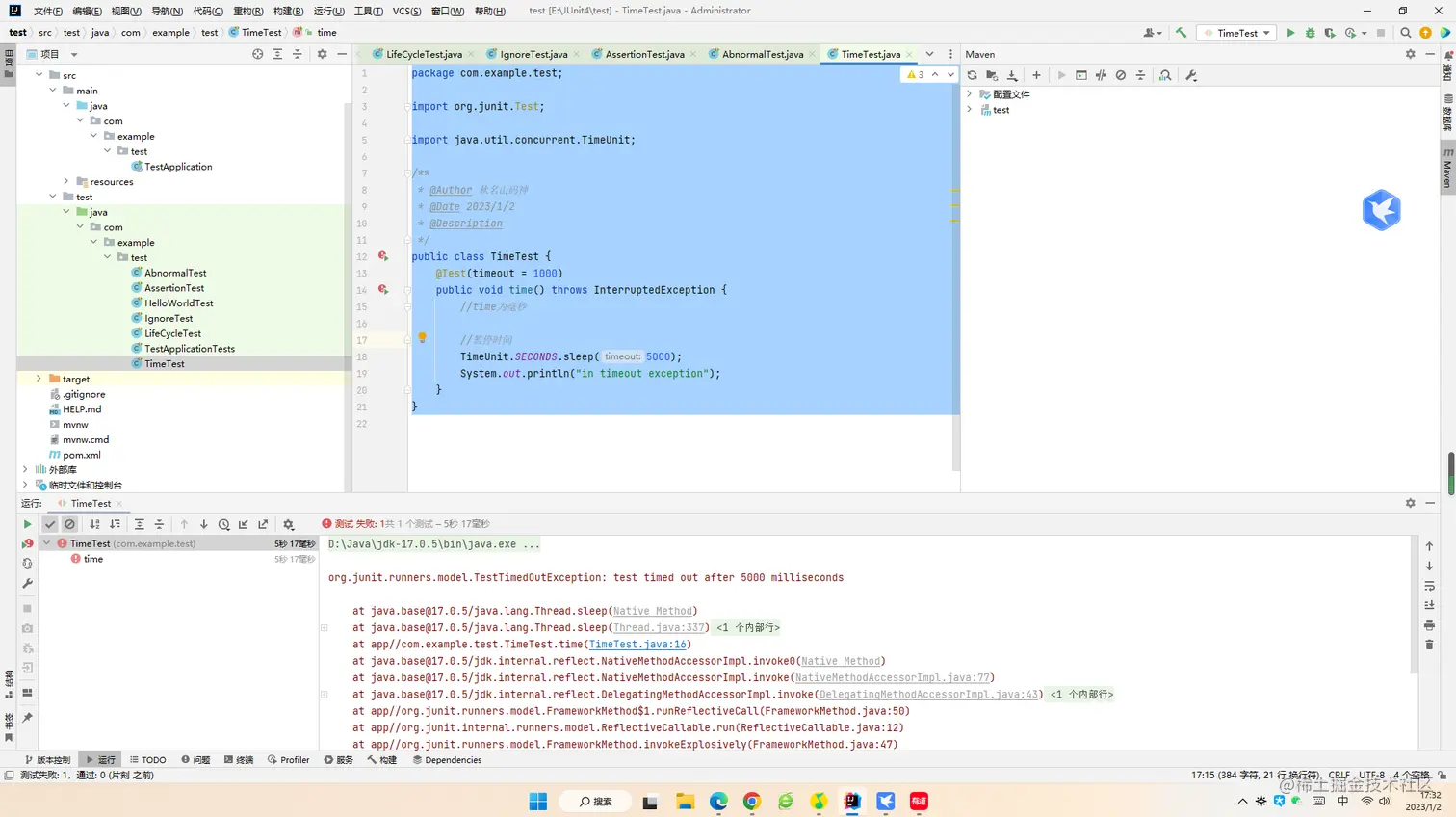This screenshot has height=817, width=1456.
Task: Expand all in Project panel header
Action: 277,54
